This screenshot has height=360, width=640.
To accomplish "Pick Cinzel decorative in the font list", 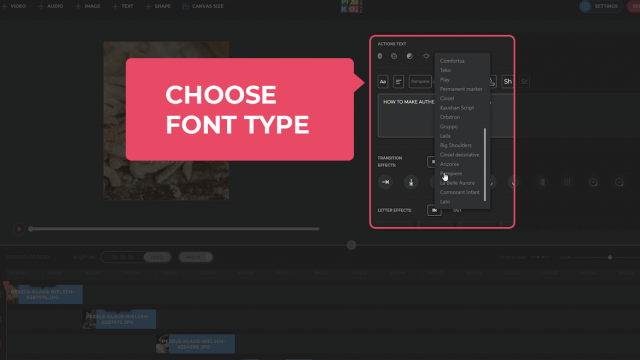I will pyautogui.click(x=459, y=155).
